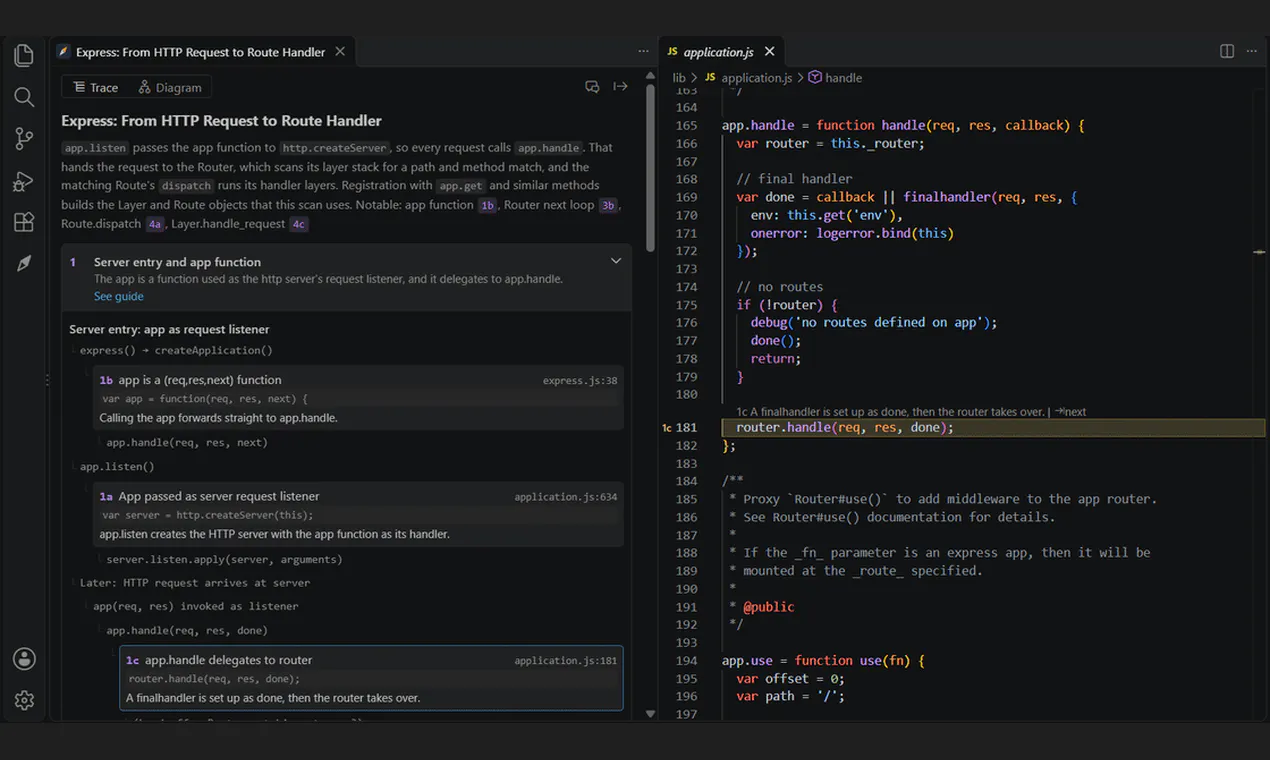Switch to the Diagram view
This screenshot has width=1270, height=760.
tap(170, 88)
